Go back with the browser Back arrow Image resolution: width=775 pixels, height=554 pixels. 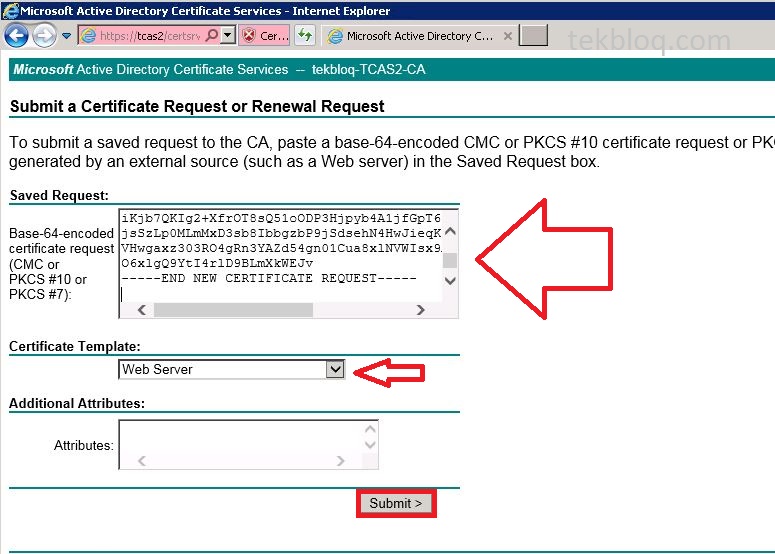coord(16,36)
